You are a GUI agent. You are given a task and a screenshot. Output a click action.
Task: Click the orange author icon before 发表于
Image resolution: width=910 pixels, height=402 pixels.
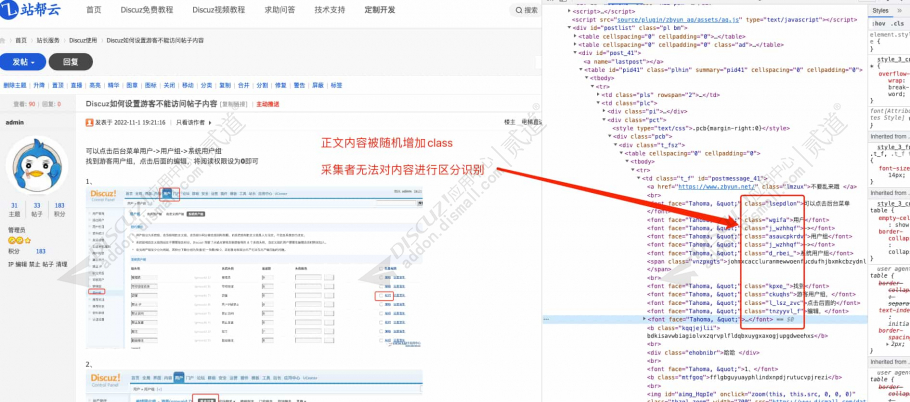click(x=89, y=122)
